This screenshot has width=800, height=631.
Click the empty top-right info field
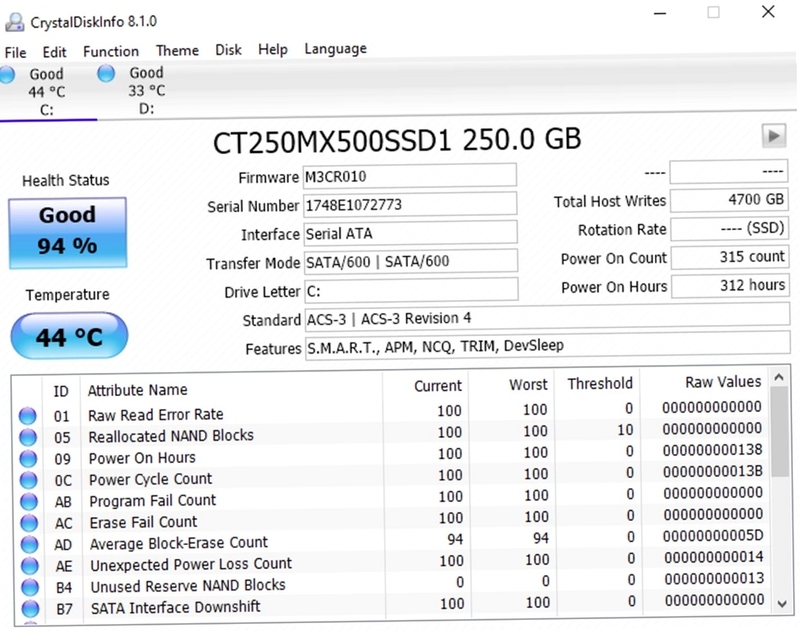[729, 171]
